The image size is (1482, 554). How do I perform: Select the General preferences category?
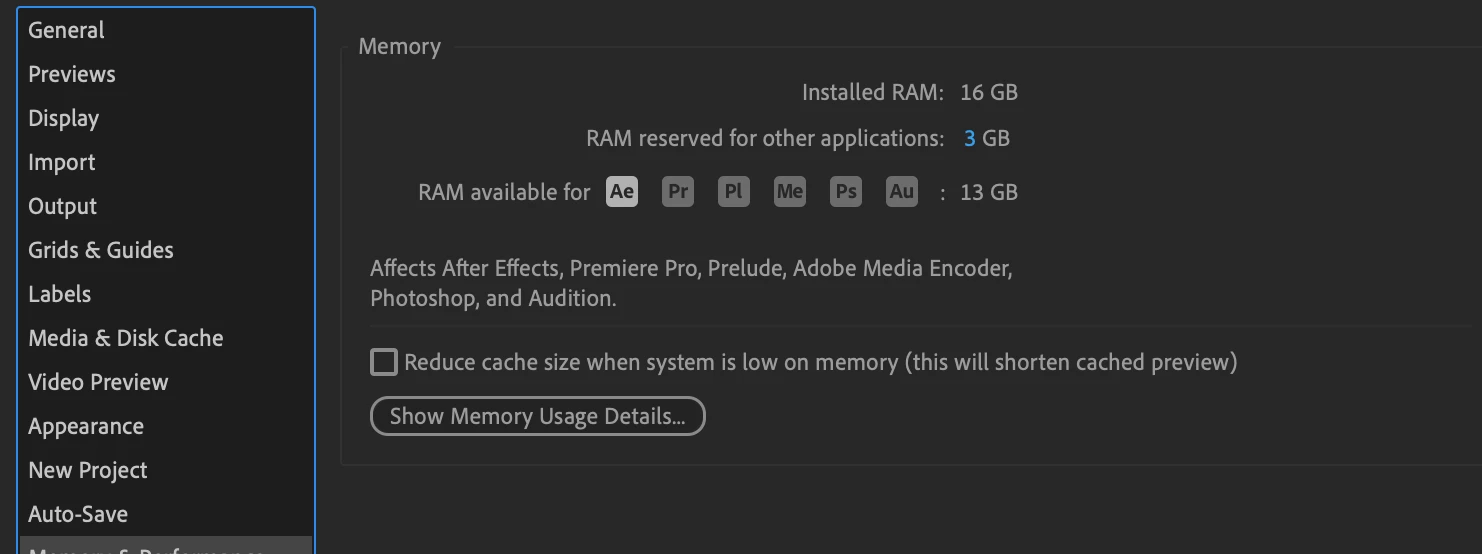(66, 30)
